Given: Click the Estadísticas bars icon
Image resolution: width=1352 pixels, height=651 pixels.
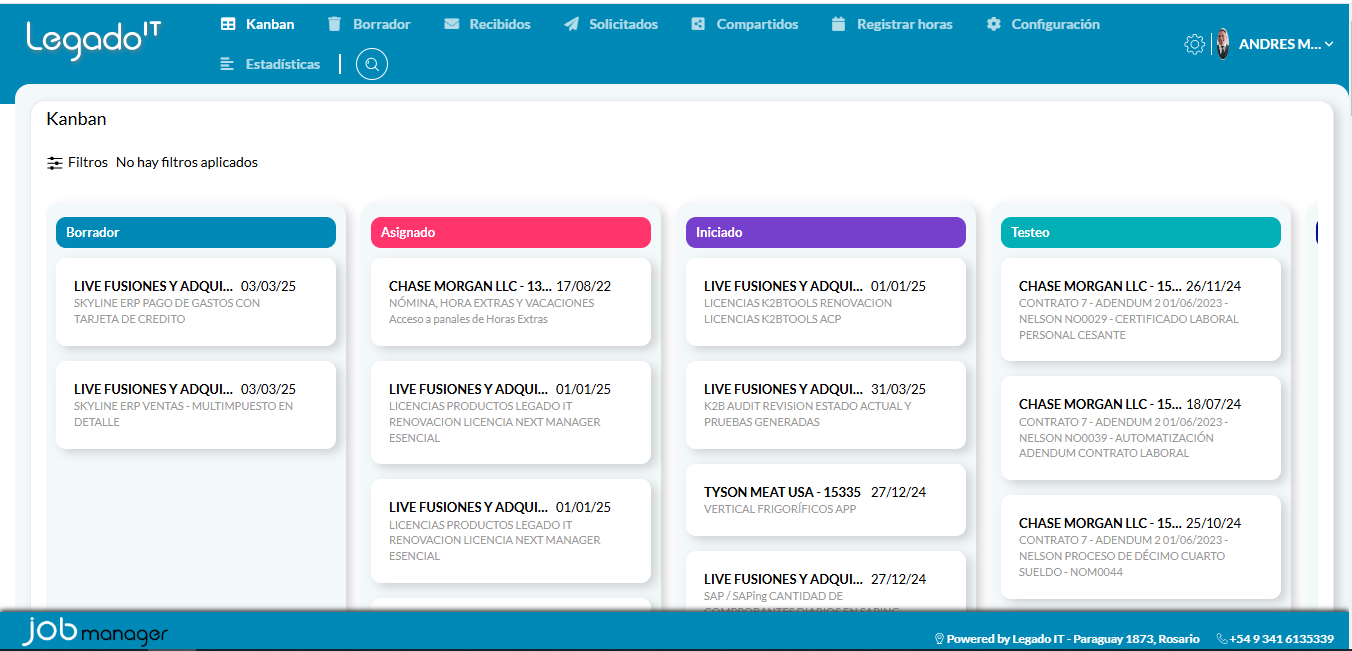Looking at the screenshot, I should [x=227, y=64].
